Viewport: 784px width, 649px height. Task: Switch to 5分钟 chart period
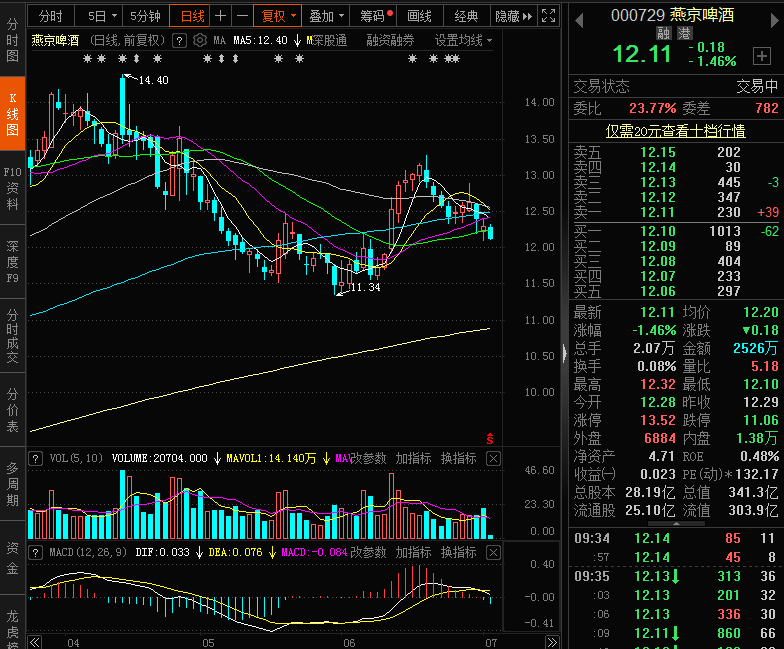(x=145, y=16)
